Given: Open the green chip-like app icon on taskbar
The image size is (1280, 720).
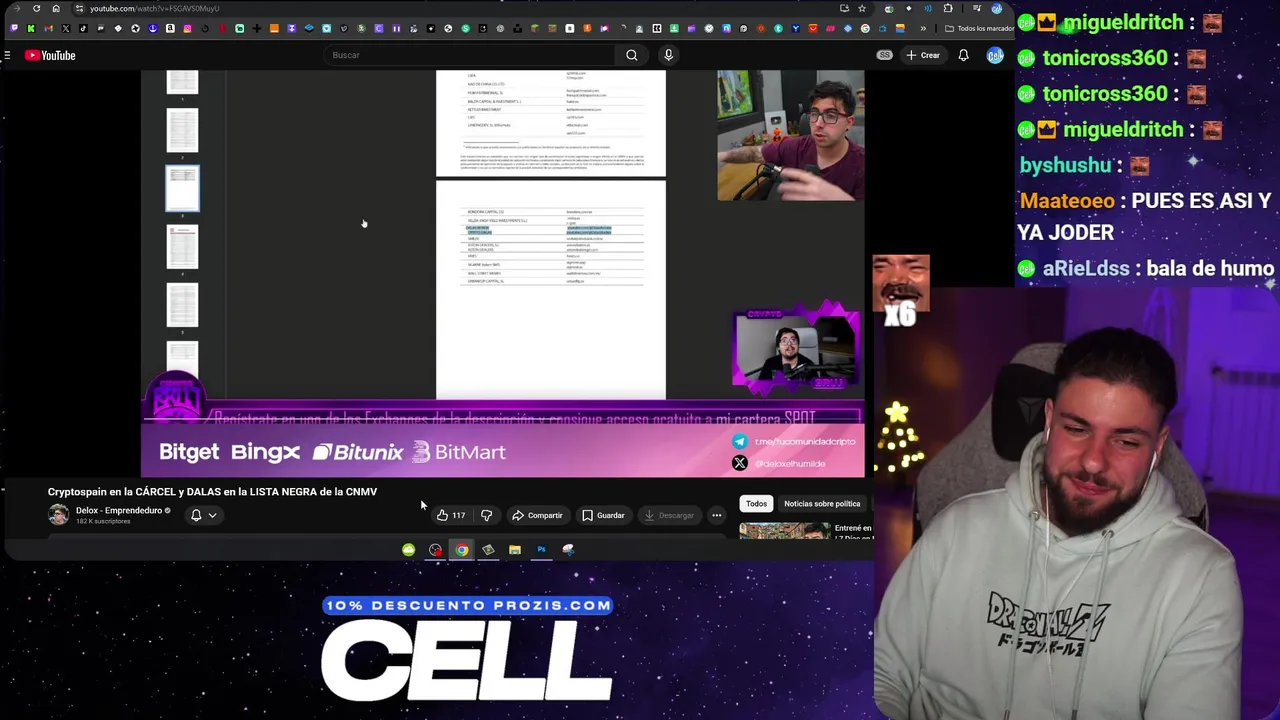Looking at the screenshot, I should pyautogui.click(x=488, y=549).
